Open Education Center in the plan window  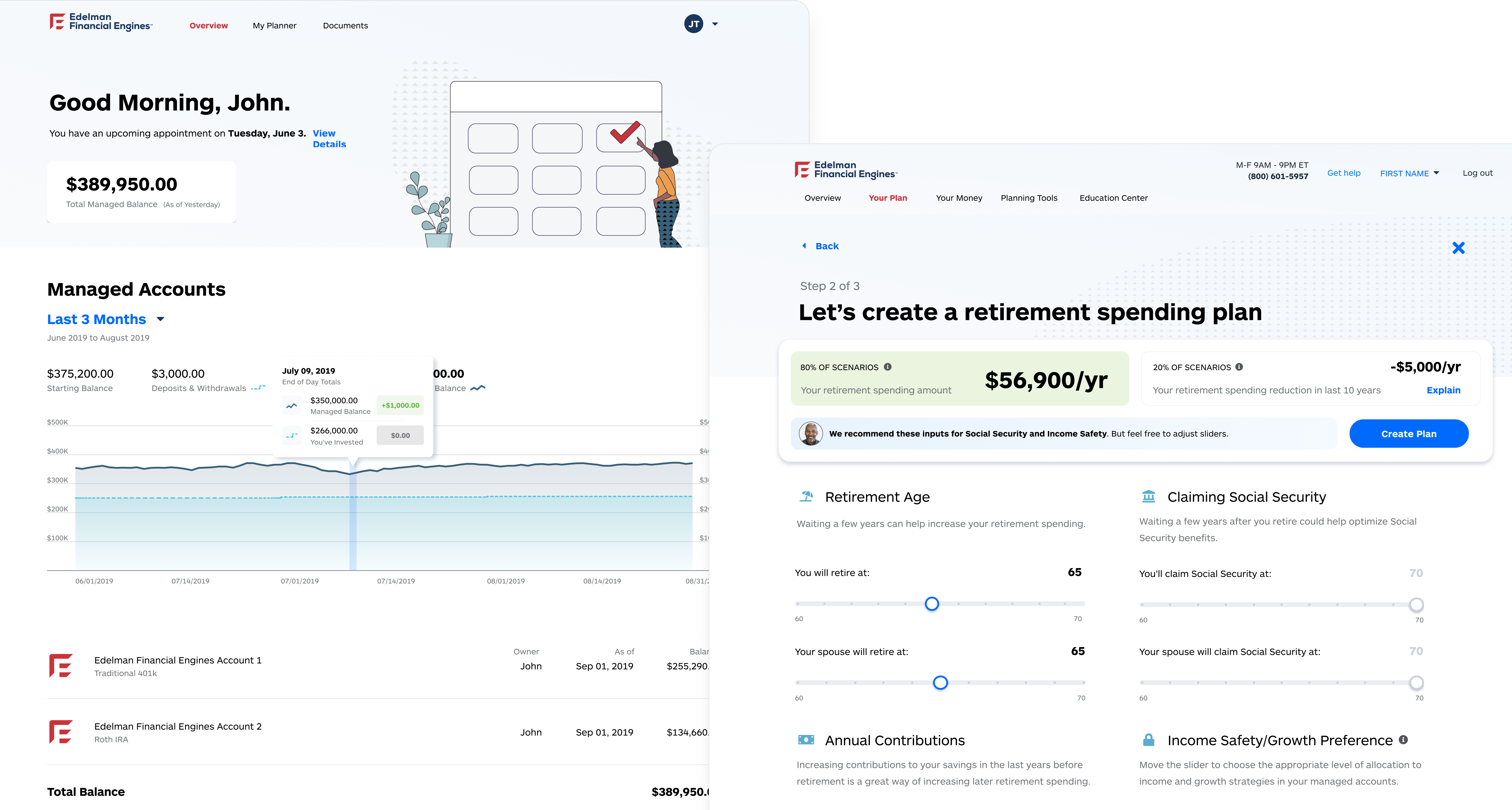tap(1114, 198)
